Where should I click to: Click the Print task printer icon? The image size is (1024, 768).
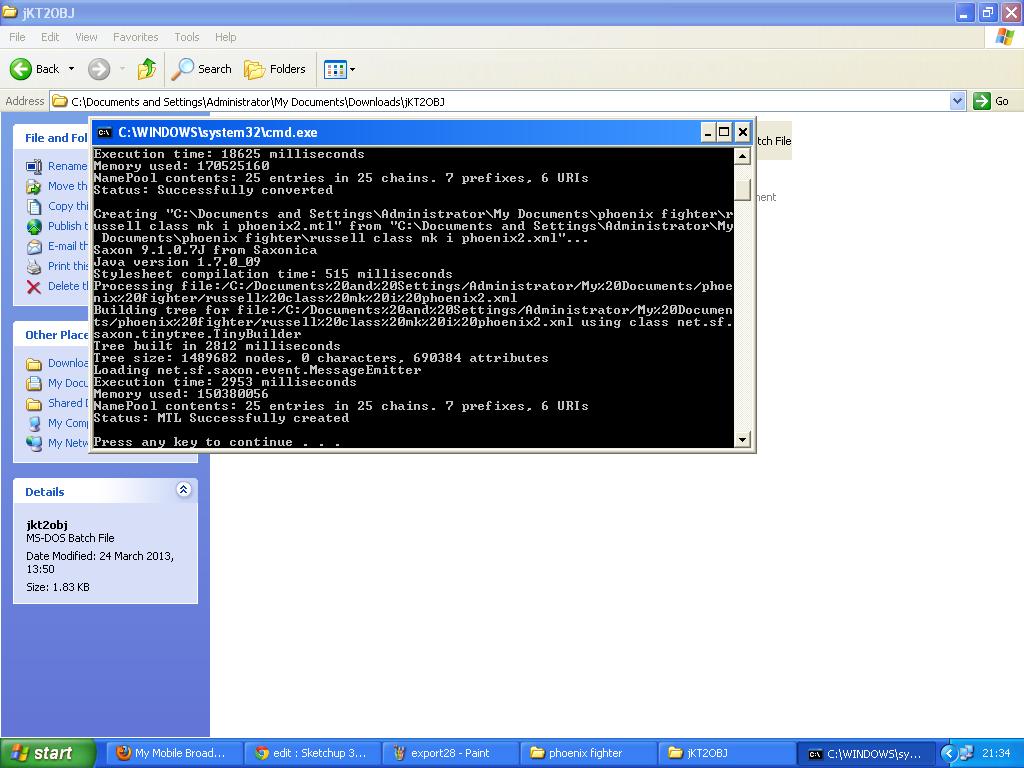(x=34, y=266)
